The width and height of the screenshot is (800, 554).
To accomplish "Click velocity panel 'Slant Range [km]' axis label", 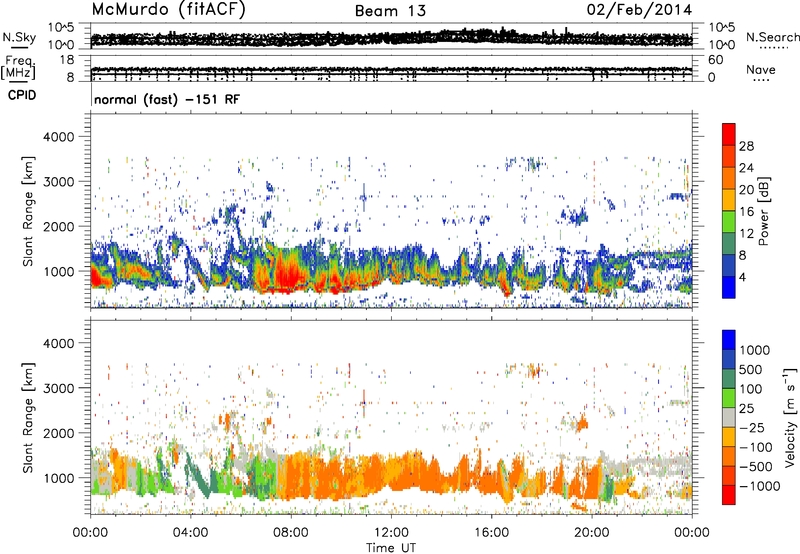I will pos(28,417).
